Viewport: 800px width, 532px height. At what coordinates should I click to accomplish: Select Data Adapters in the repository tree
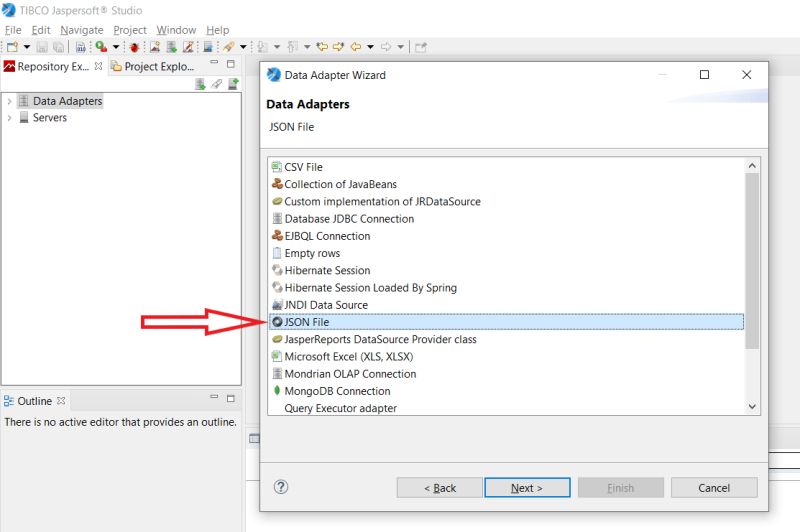pos(67,101)
